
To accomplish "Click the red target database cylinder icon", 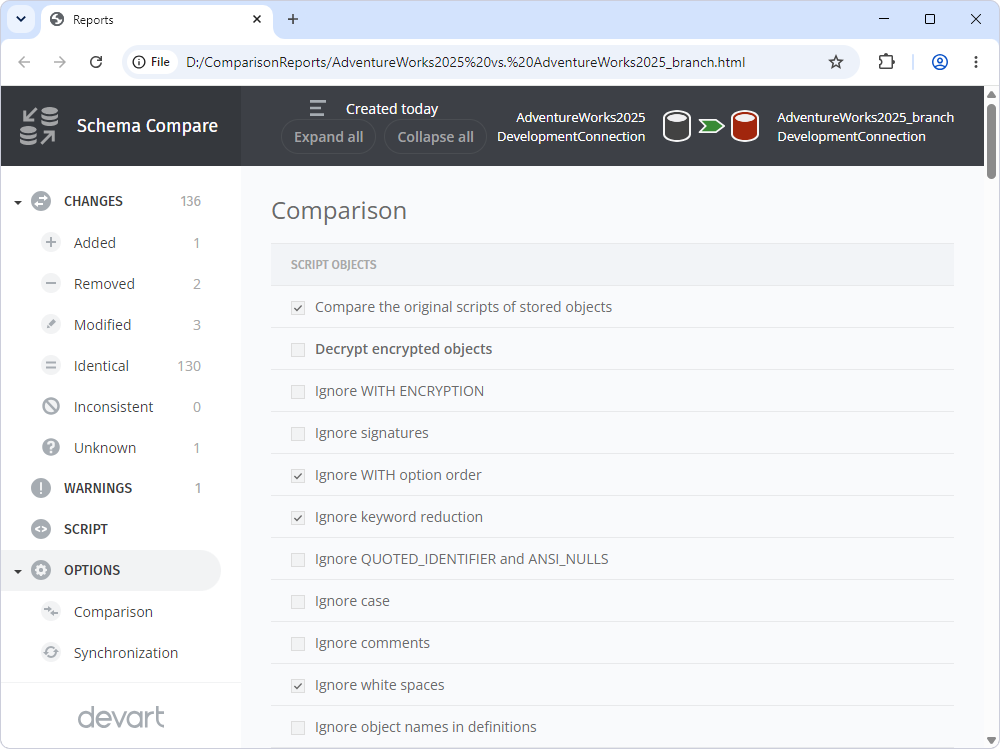I will coord(744,126).
